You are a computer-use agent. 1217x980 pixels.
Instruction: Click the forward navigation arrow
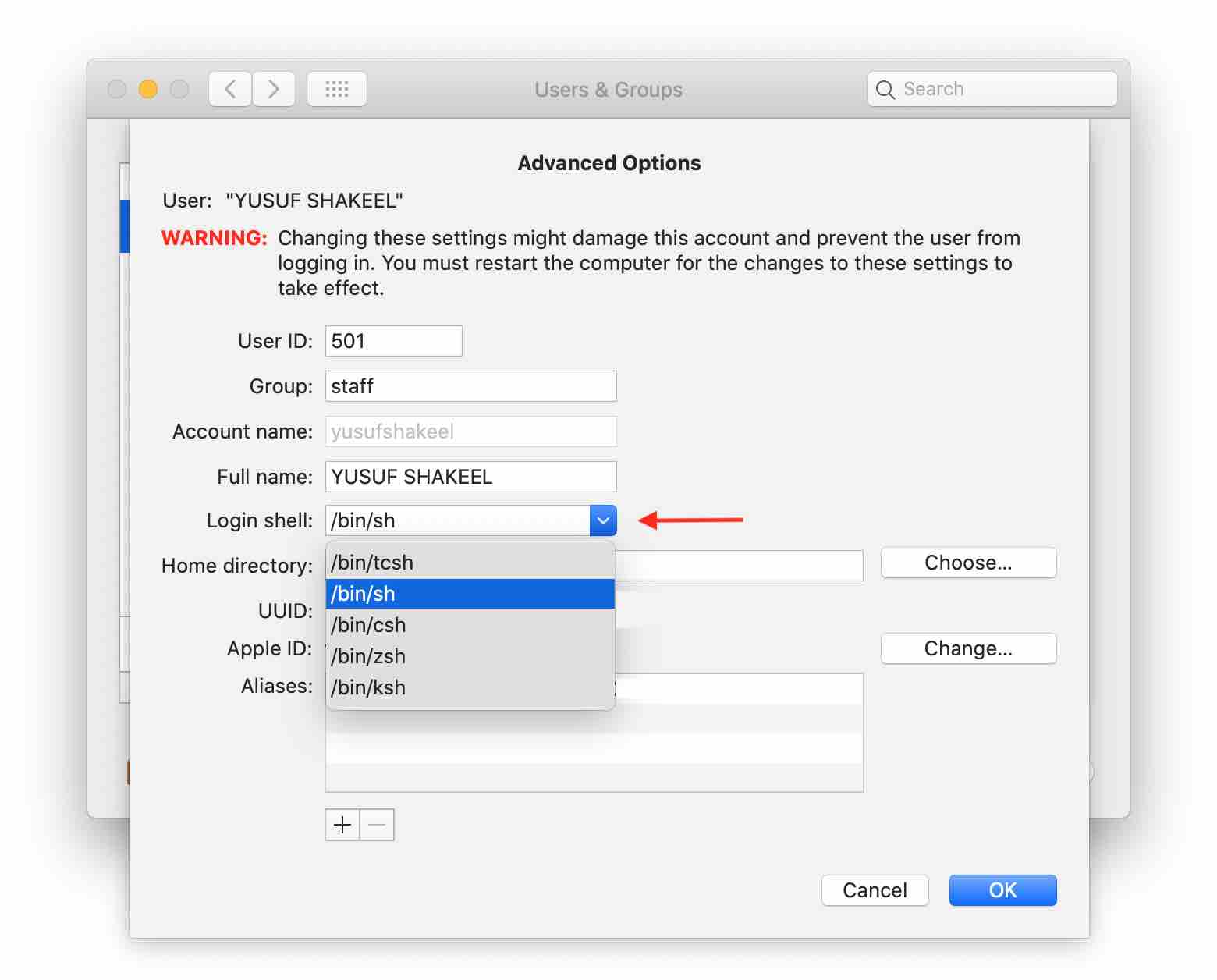(x=273, y=88)
